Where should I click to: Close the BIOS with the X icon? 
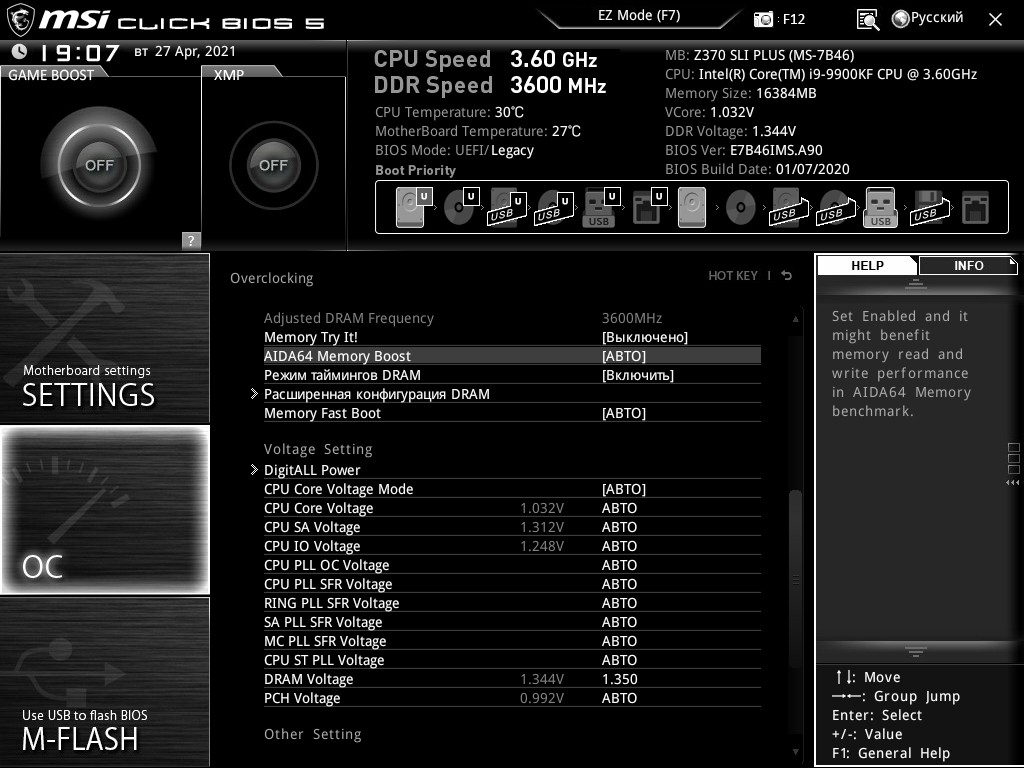[995, 20]
